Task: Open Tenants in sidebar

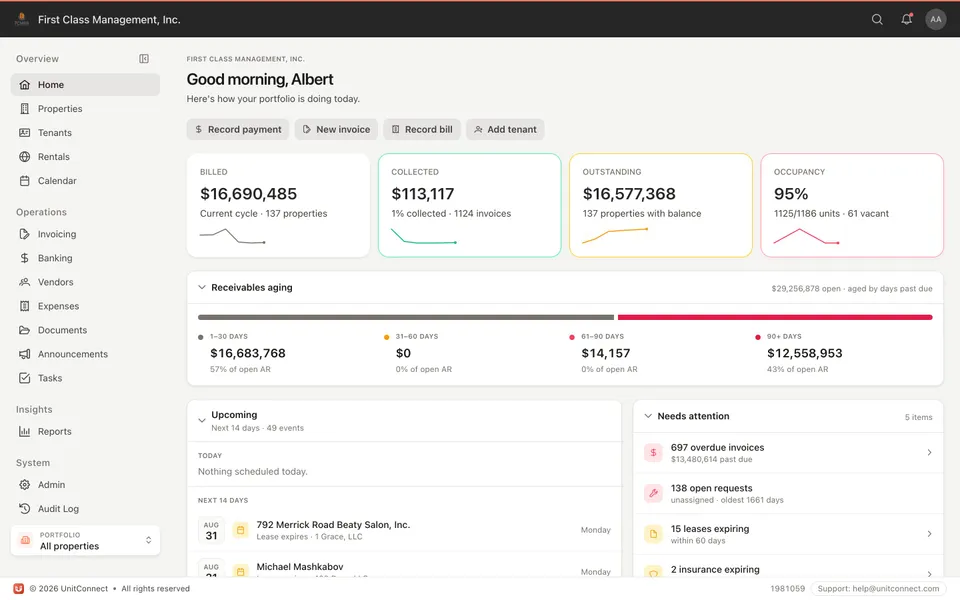Action: (x=85, y=132)
